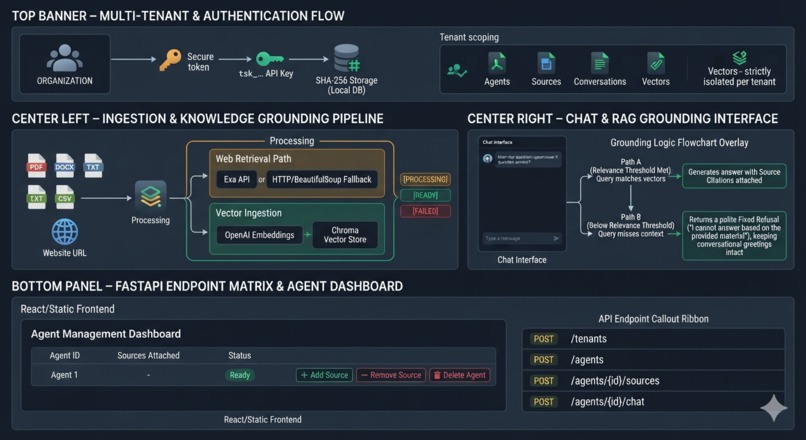Click the Agent 1 table cell
This screenshot has width=806, height=440.
[x=64, y=375]
